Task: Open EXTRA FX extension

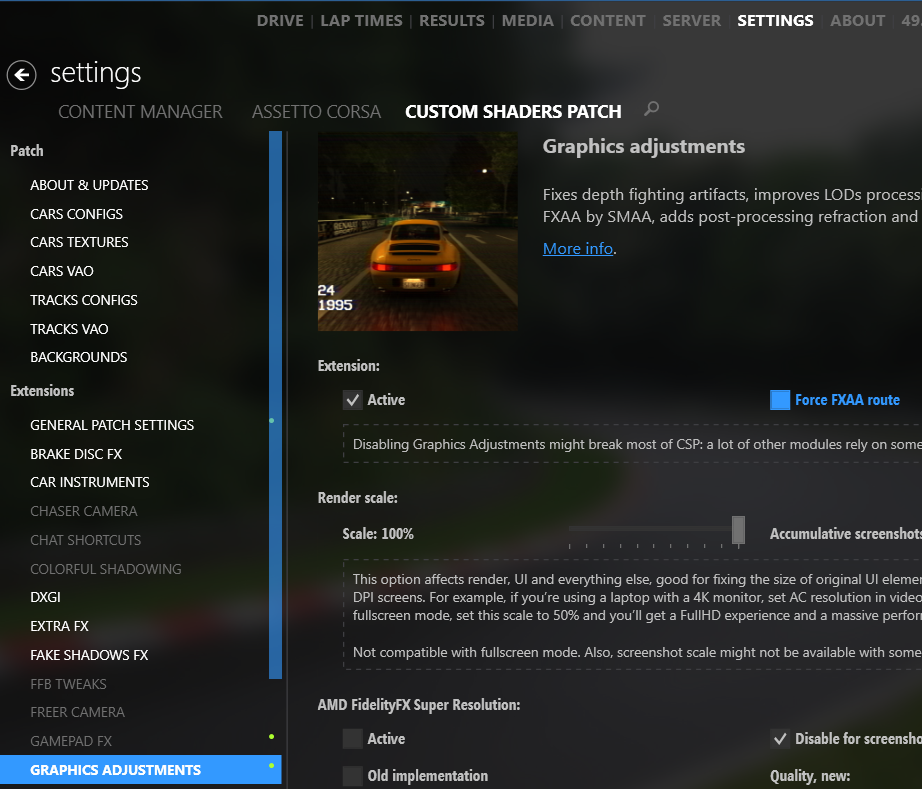Action: 59,626
